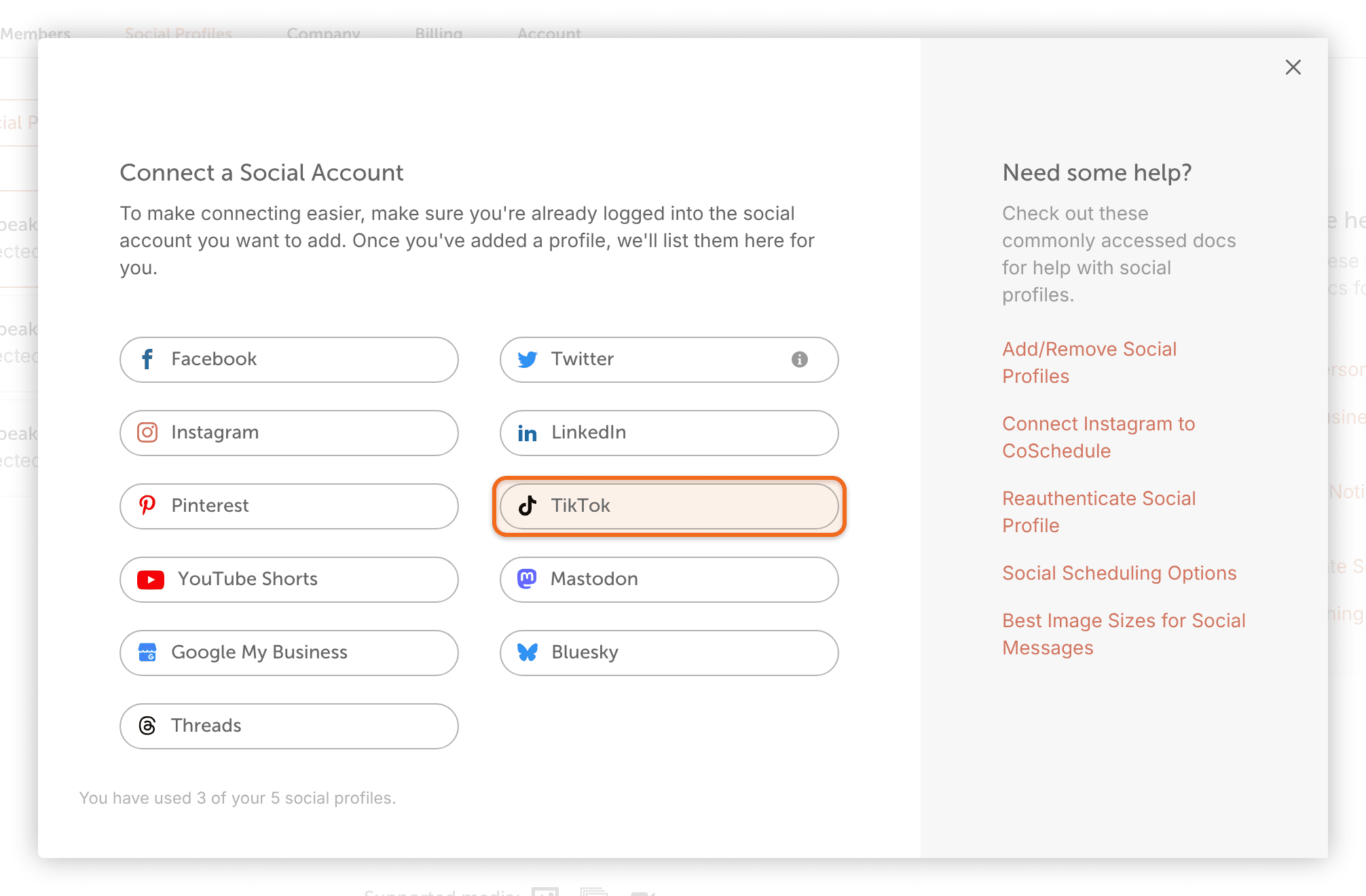This screenshot has height=896, width=1366.
Task: Switch to the Social Profiles tab
Action: [x=179, y=33]
